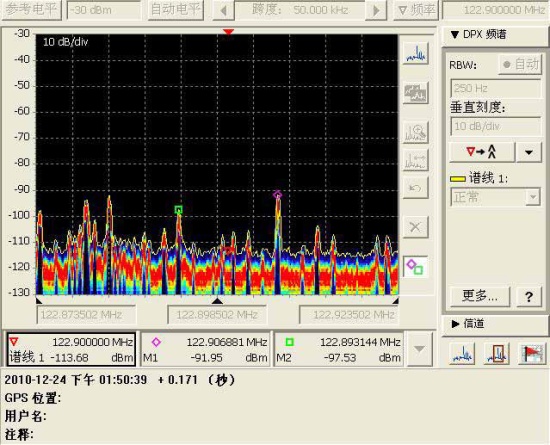The image size is (550, 445).
Task: Click the 更多... more button
Action: (479, 296)
